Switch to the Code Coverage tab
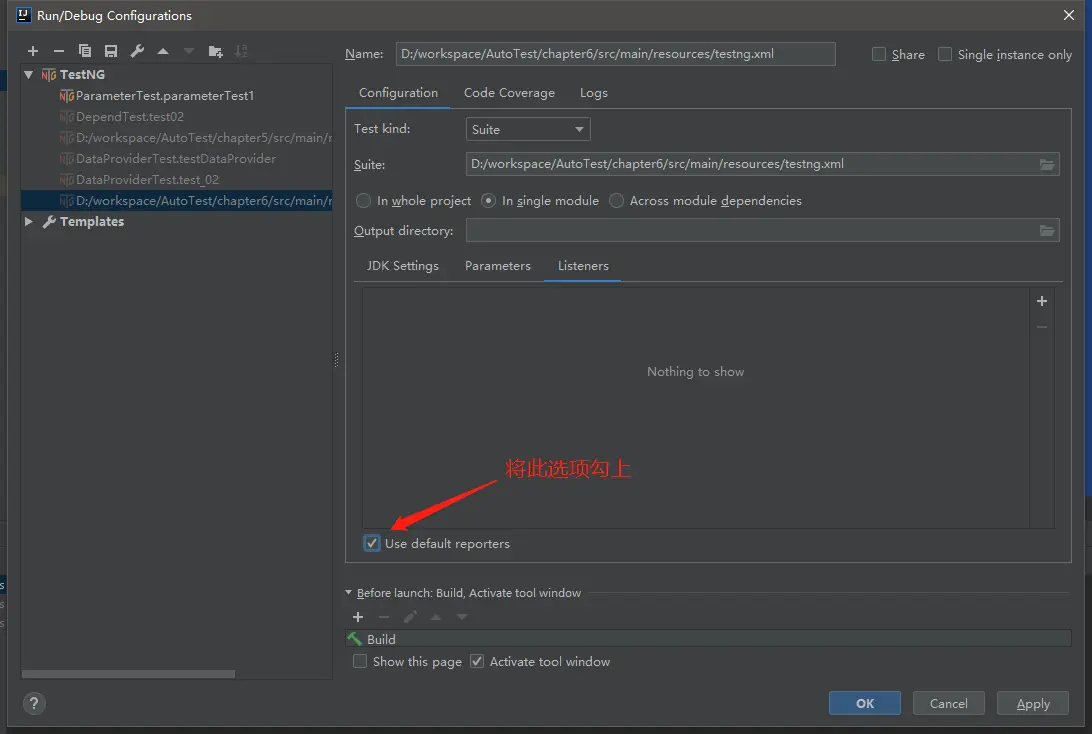This screenshot has width=1092, height=734. [x=509, y=93]
